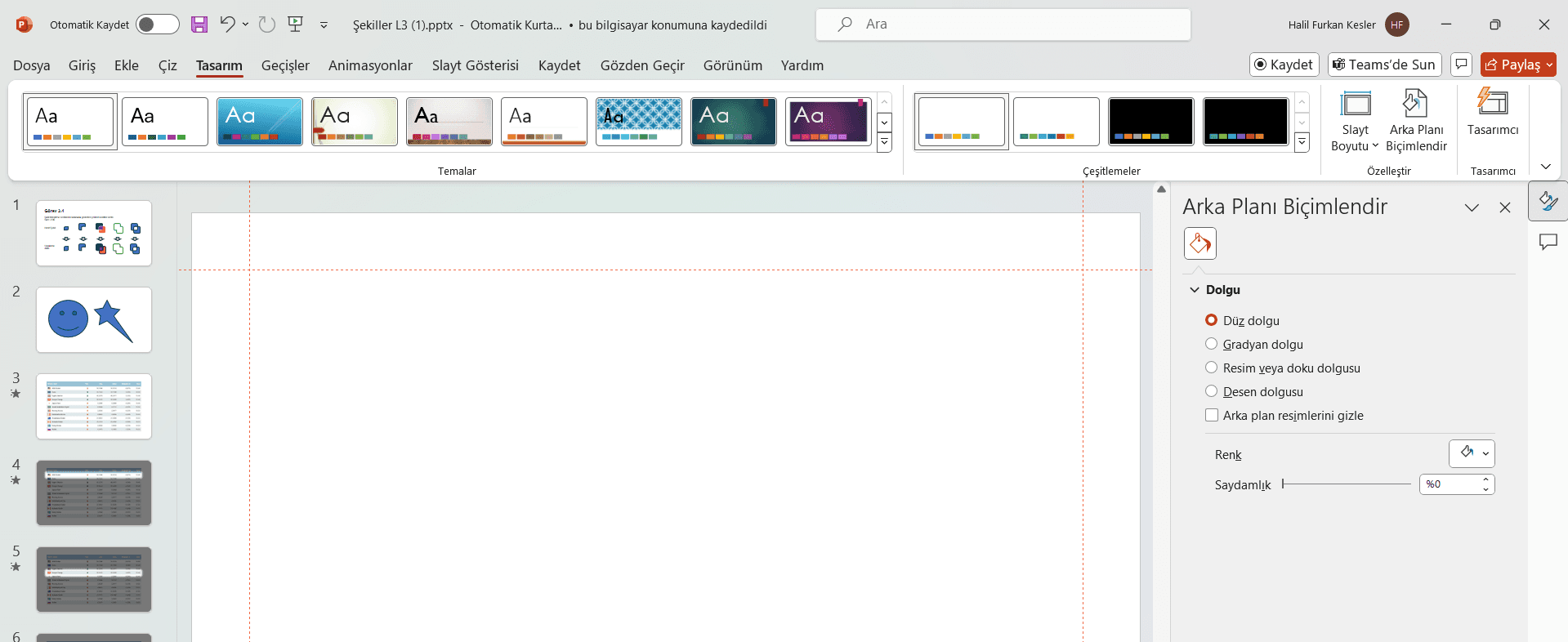Select slide 3 thumbnail with table

click(x=94, y=407)
